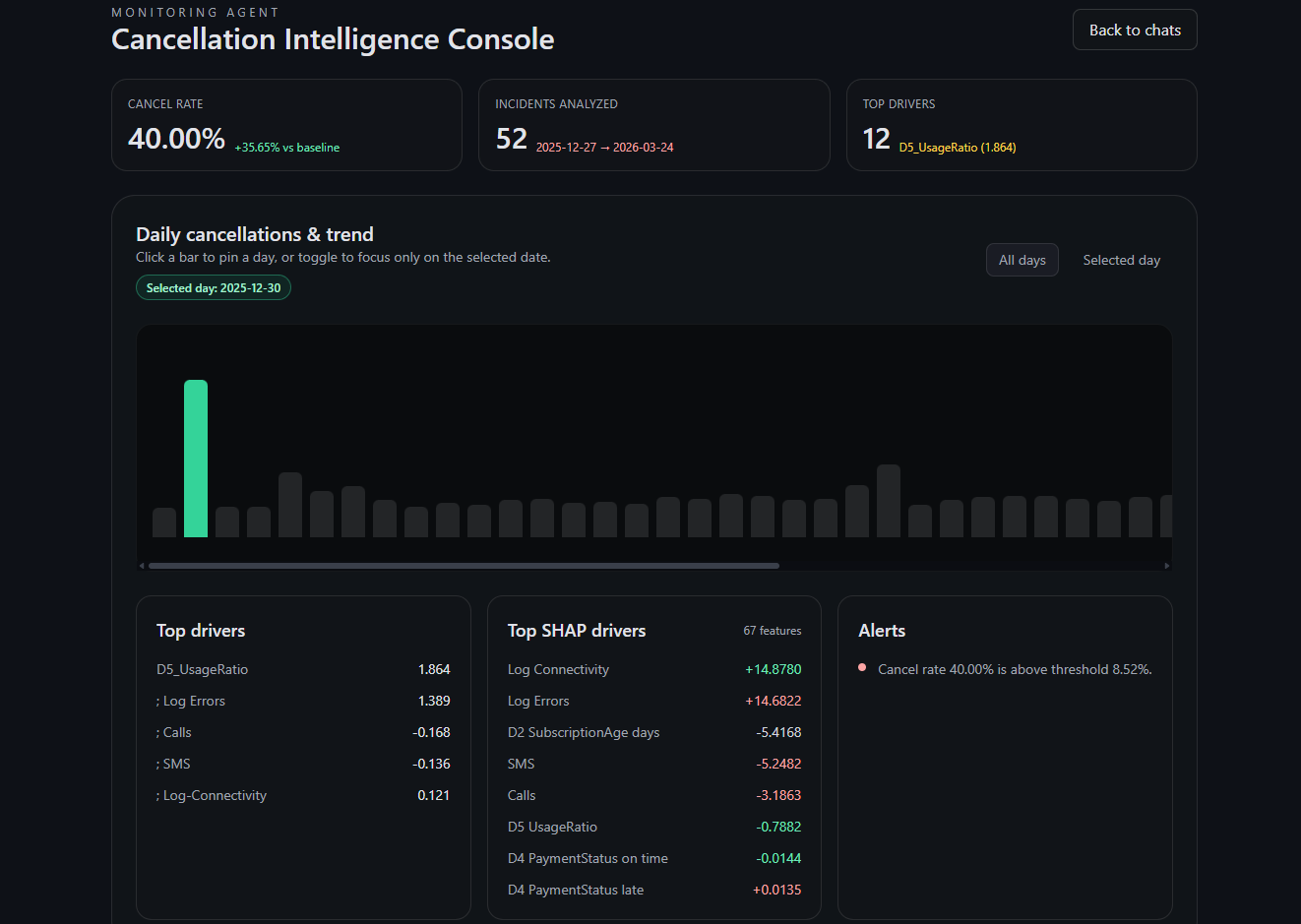Click the Top SHAP drivers heading
This screenshot has width=1301, height=924.
pos(577,631)
